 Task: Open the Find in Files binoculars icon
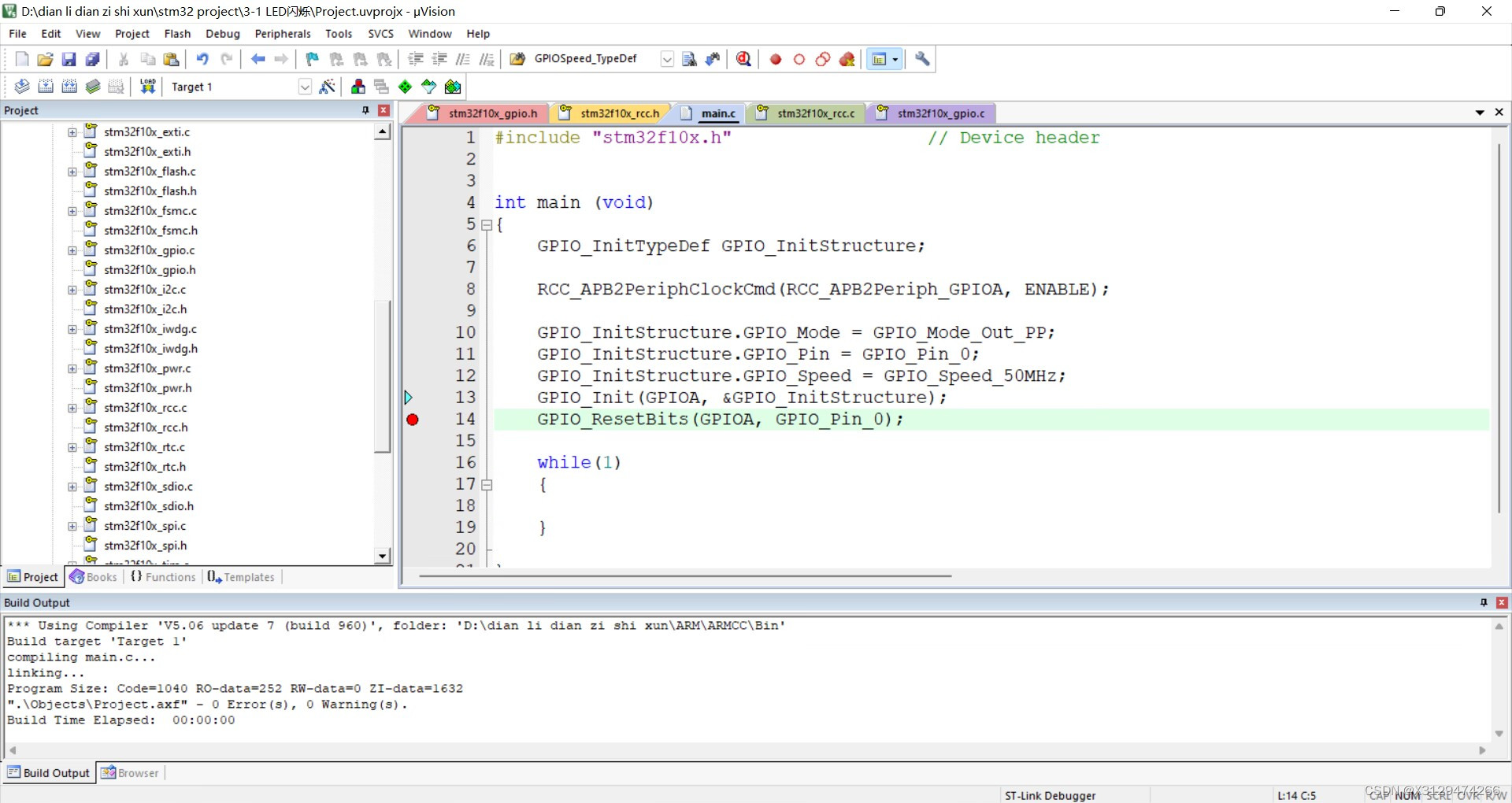click(x=713, y=59)
